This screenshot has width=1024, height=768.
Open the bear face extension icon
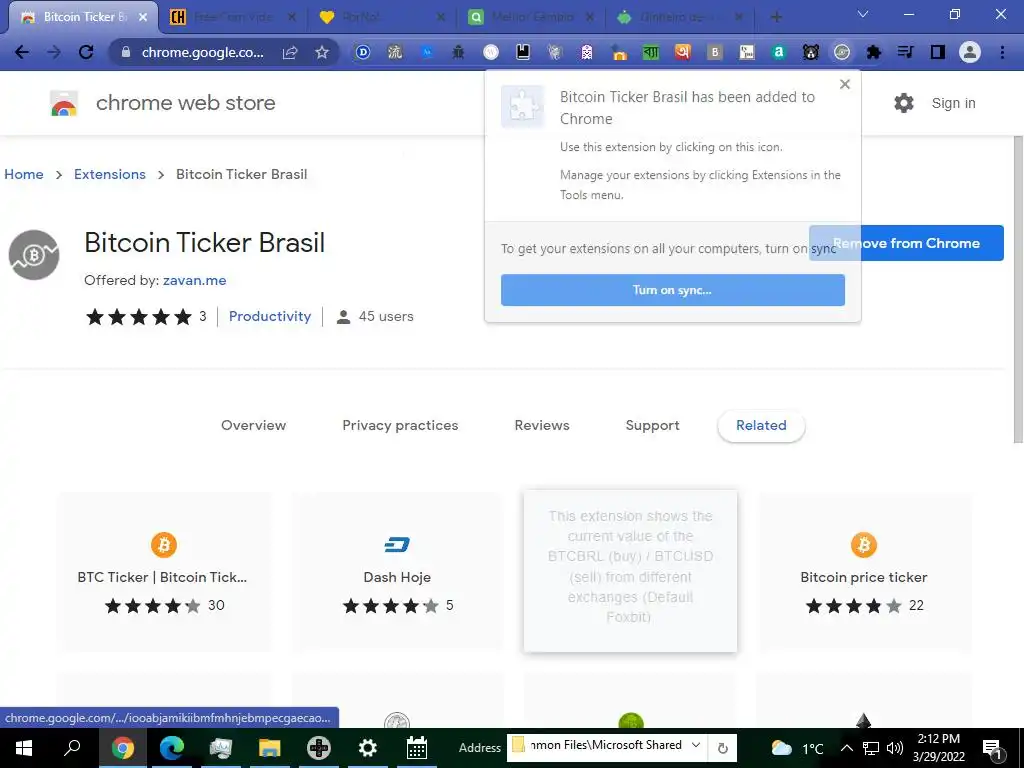[810, 52]
